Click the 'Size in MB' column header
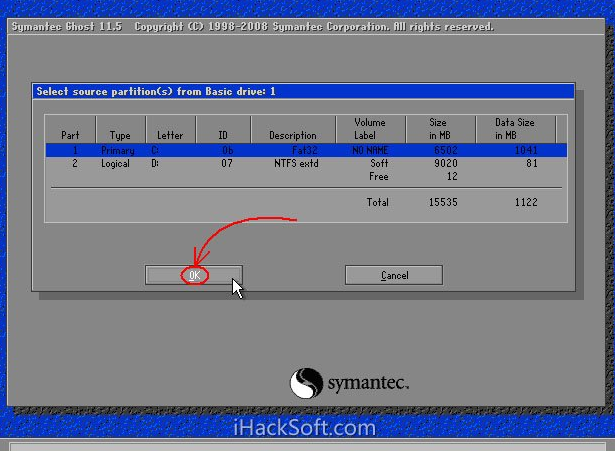615x451 pixels. pyautogui.click(x=440, y=129)
